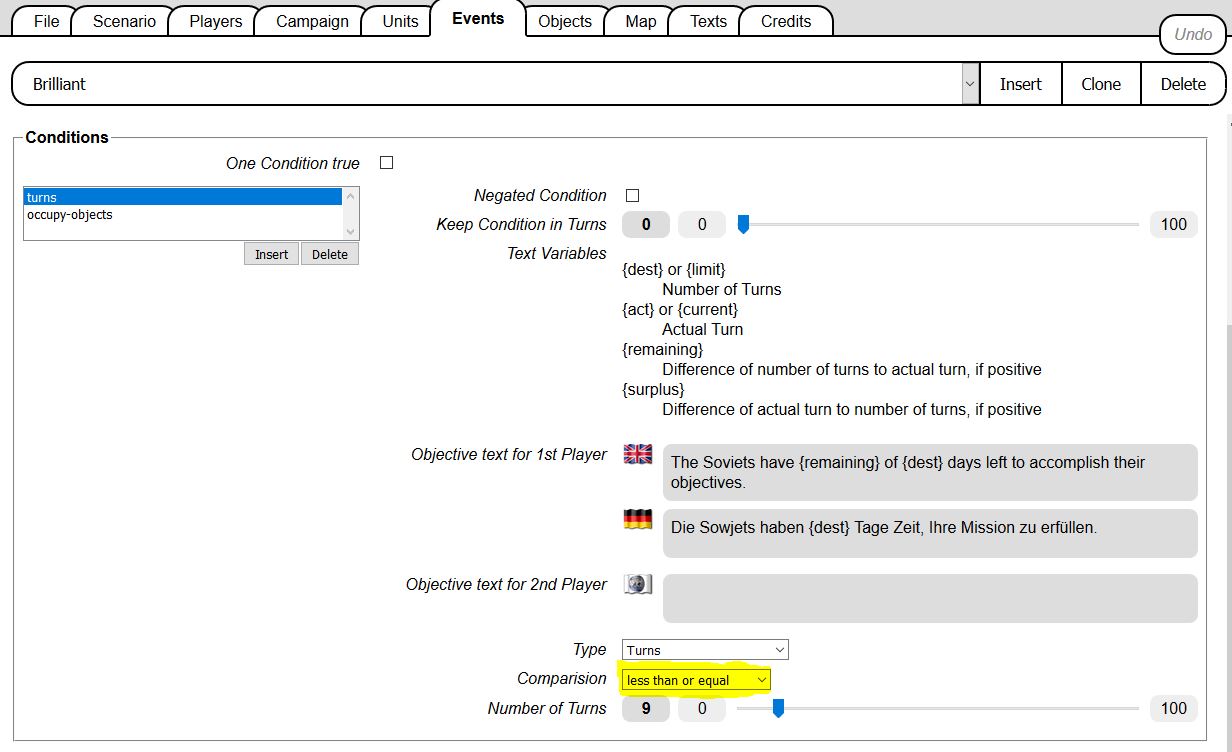Click the Number of Turns minimum value 0

click(x=702, y=708)
